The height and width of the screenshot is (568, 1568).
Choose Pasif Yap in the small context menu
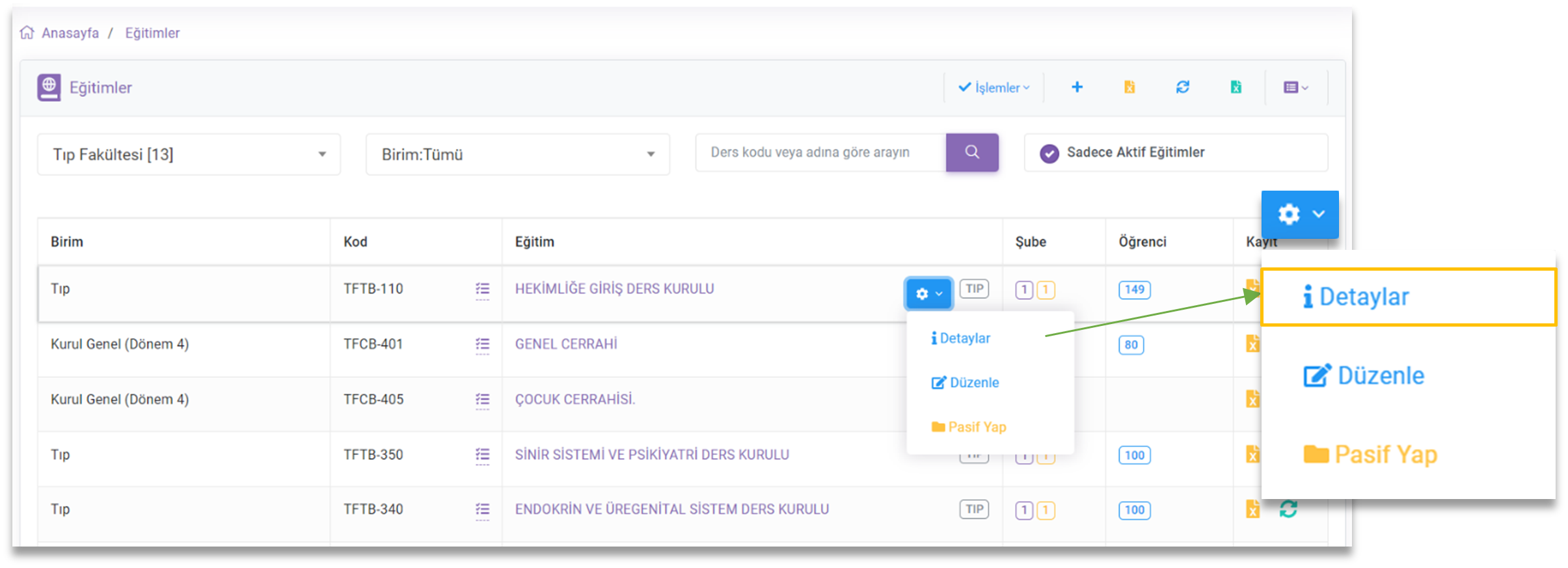969,427
